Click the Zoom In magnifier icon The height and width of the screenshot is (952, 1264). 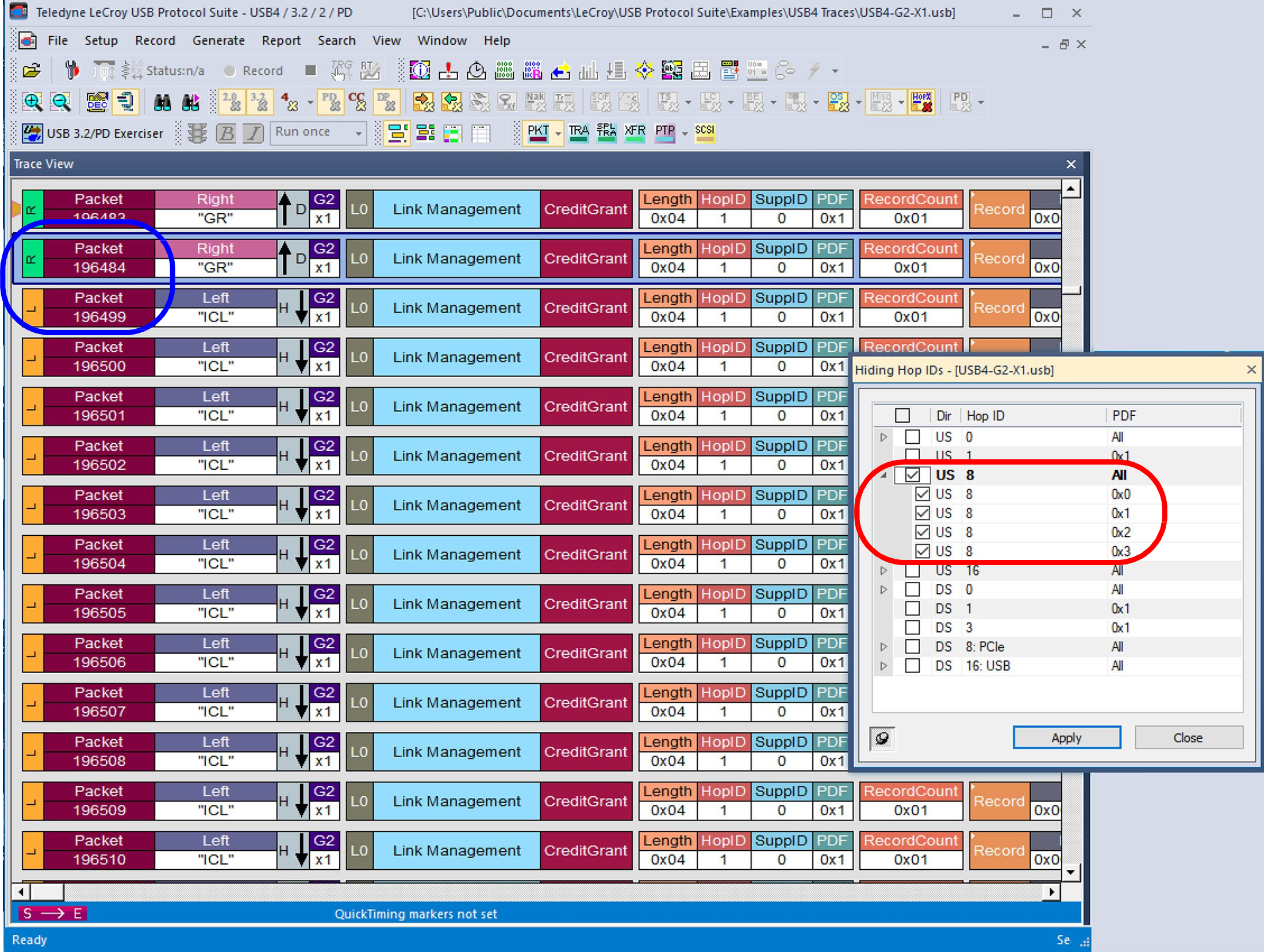coord(32,102)
